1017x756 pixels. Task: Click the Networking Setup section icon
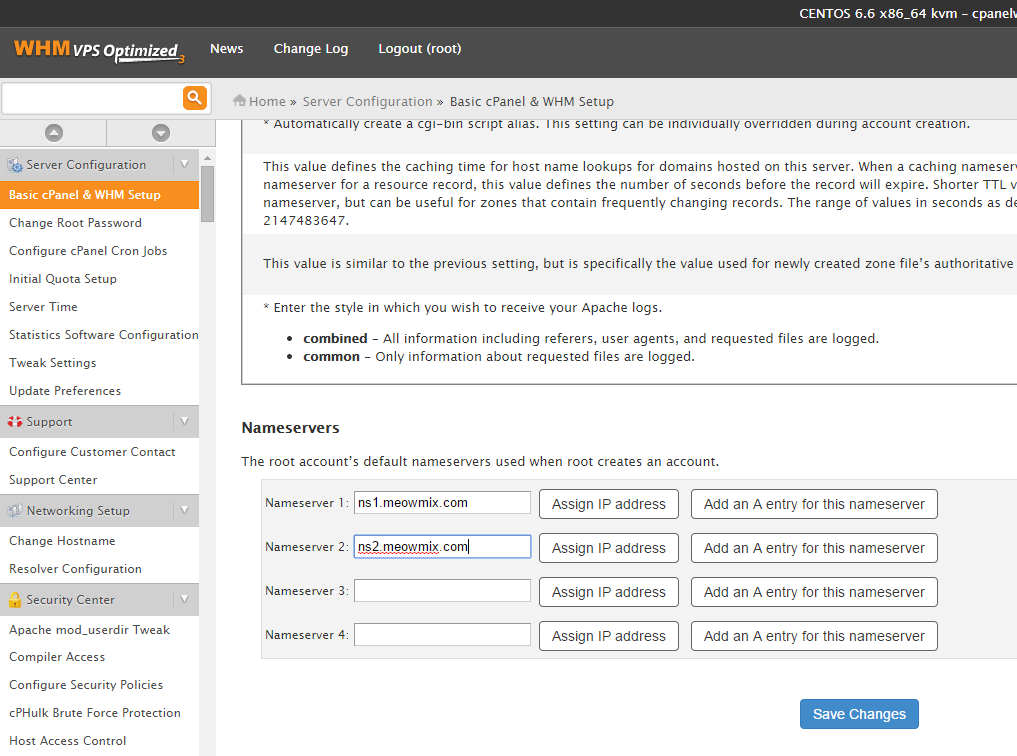pos(15,511)
